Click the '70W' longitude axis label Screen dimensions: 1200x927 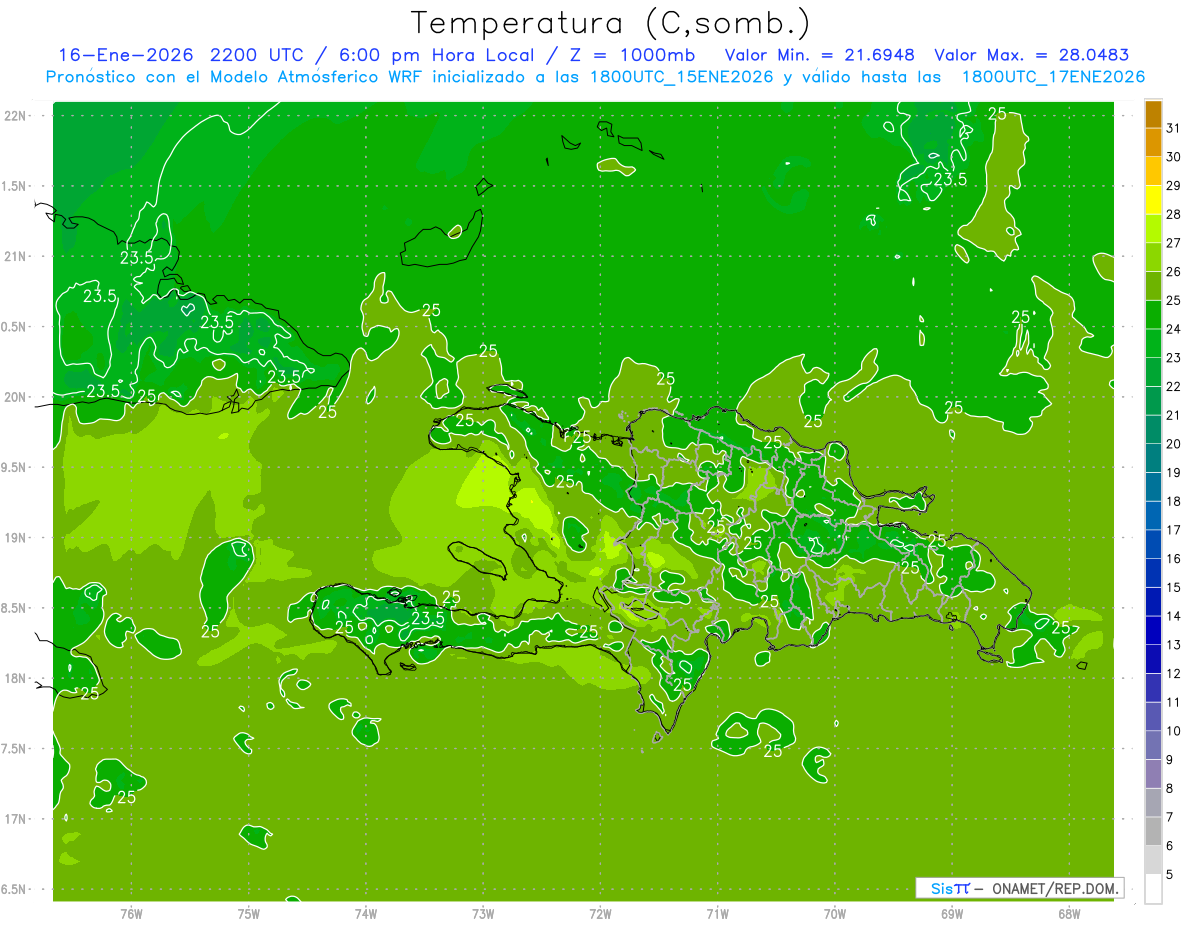click(835, 914)
